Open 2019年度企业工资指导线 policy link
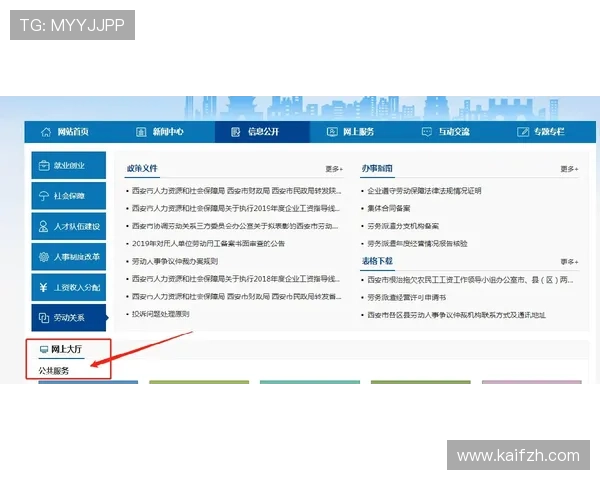The width and height of the screenshot is (600, 480). pyautogui.click(x=236, y=208)
